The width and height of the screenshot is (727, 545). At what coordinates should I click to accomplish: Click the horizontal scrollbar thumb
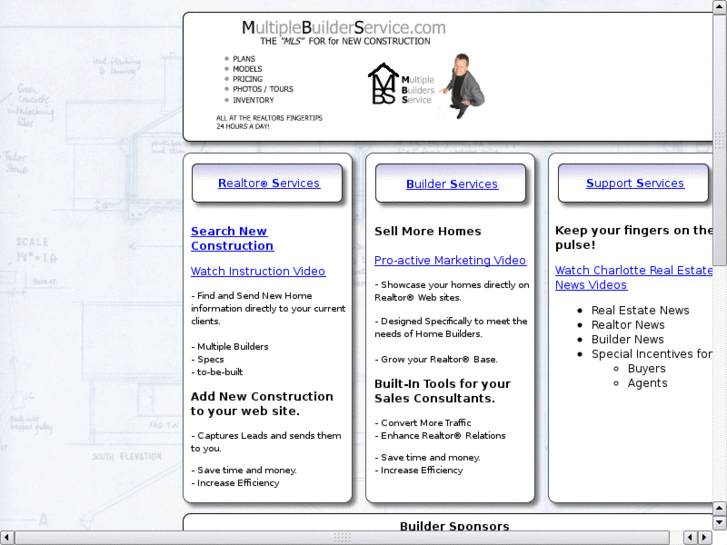click(342, 537)
